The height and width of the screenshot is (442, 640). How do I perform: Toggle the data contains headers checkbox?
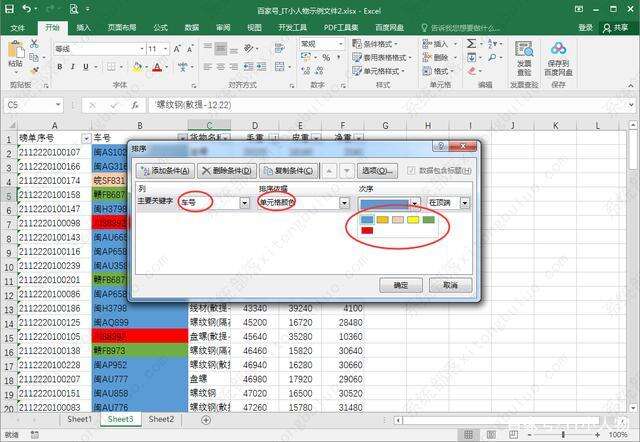(411, 171)
